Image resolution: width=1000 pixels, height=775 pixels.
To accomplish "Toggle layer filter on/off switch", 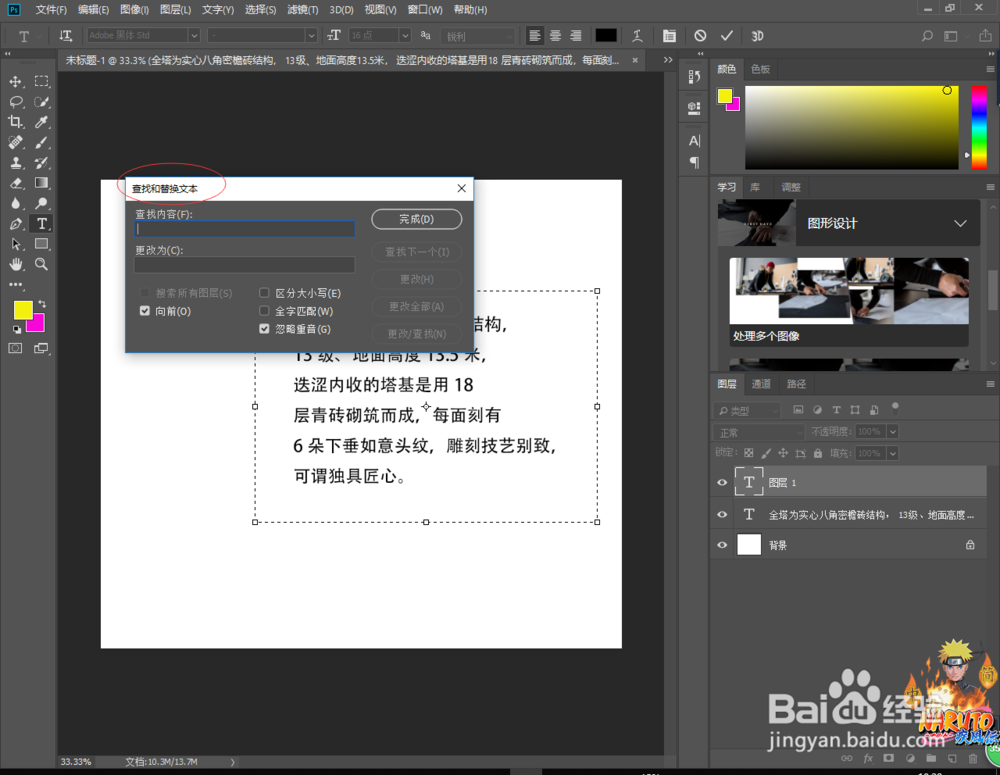I will (895, 408).
